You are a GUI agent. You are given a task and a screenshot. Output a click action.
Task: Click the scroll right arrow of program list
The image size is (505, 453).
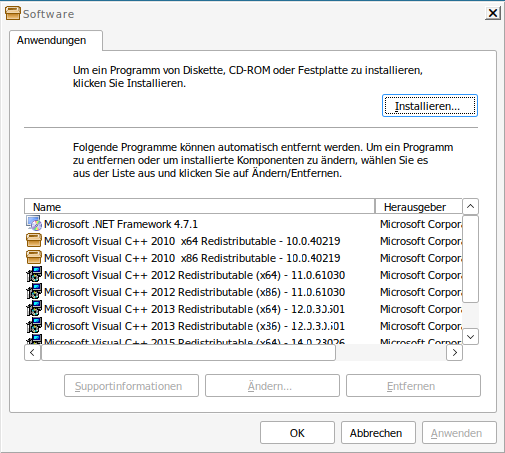(x=454, y=352)
